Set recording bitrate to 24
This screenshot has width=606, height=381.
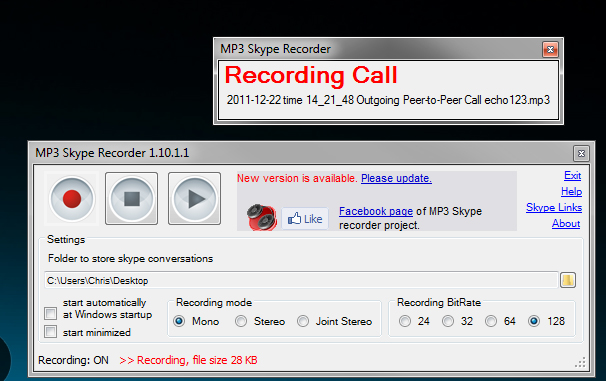[x=405, y=321]
